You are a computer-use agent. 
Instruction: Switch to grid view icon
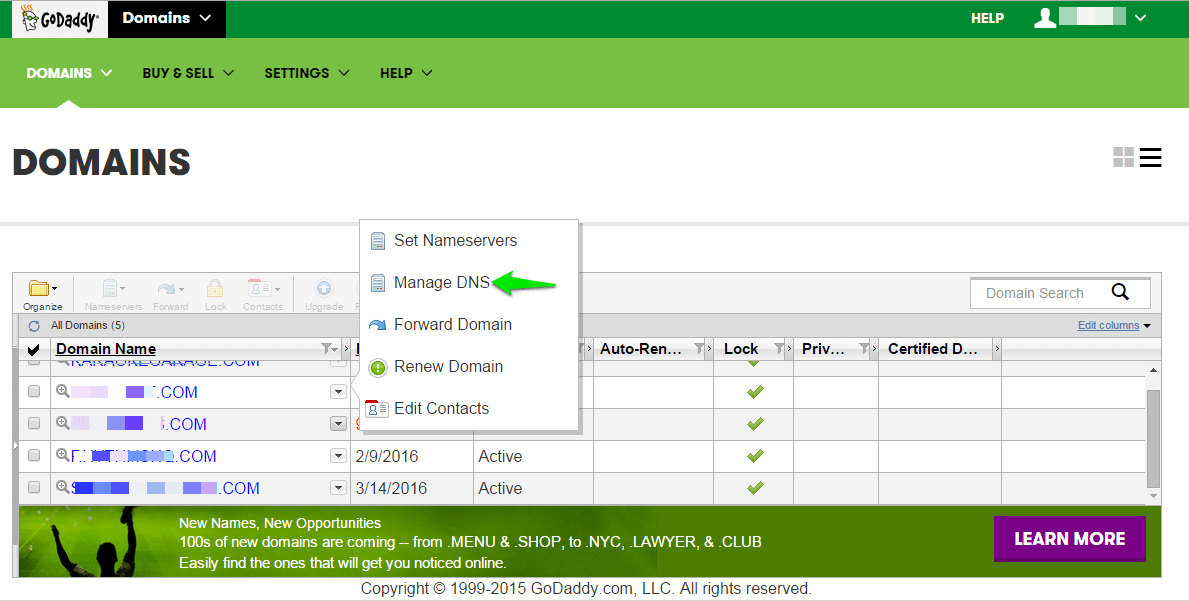[1123, 157]
